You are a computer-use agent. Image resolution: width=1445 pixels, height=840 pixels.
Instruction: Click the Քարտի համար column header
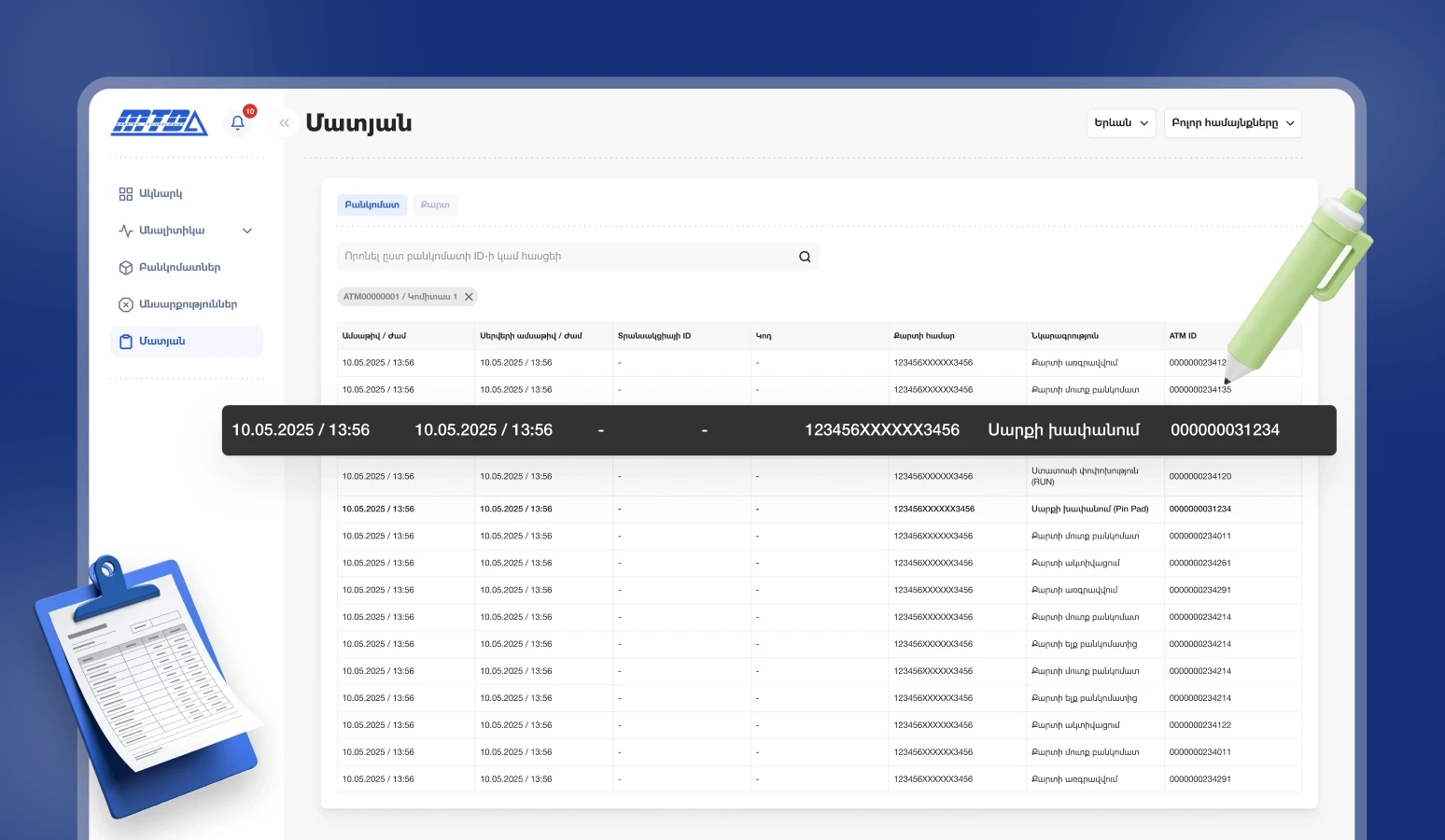click(x=924, y=336)
